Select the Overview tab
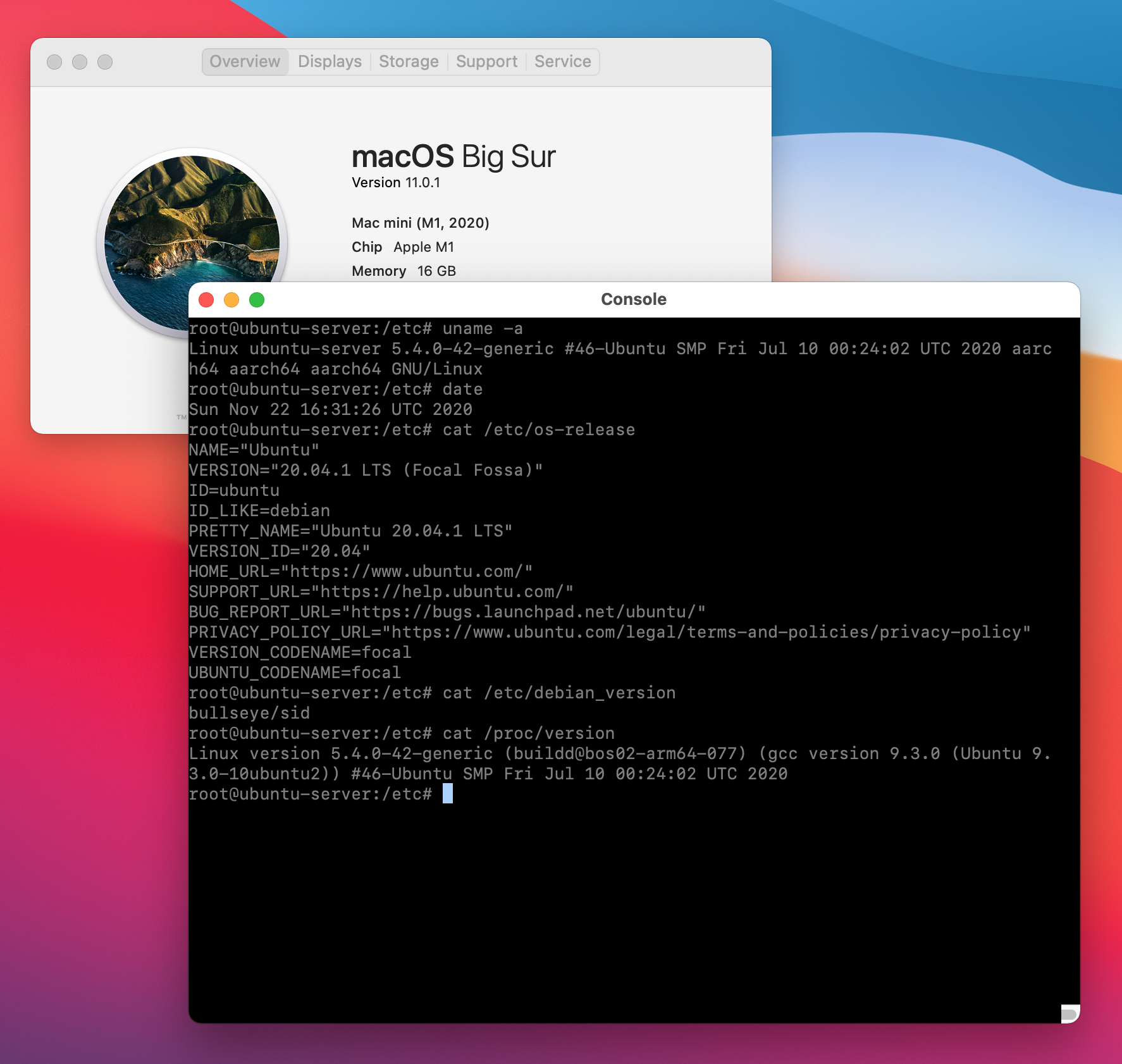 coord(245,61)
